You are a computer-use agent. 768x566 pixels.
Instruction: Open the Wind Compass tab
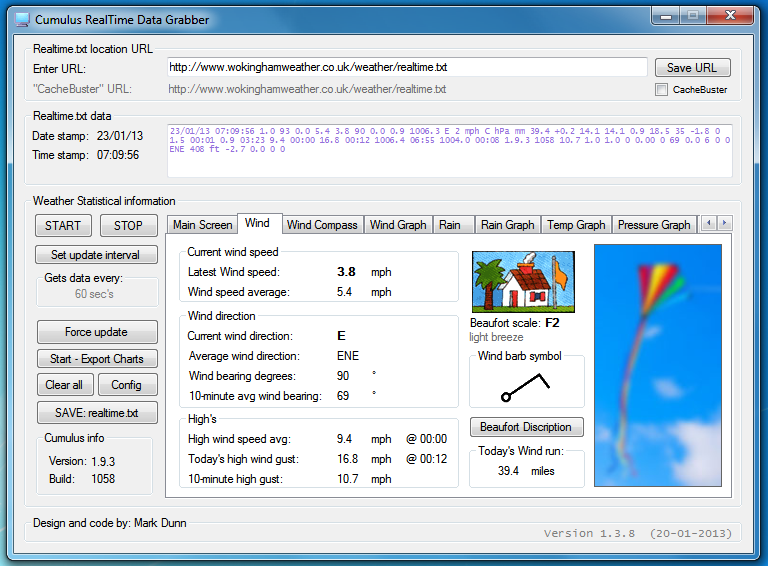point(322,225)
